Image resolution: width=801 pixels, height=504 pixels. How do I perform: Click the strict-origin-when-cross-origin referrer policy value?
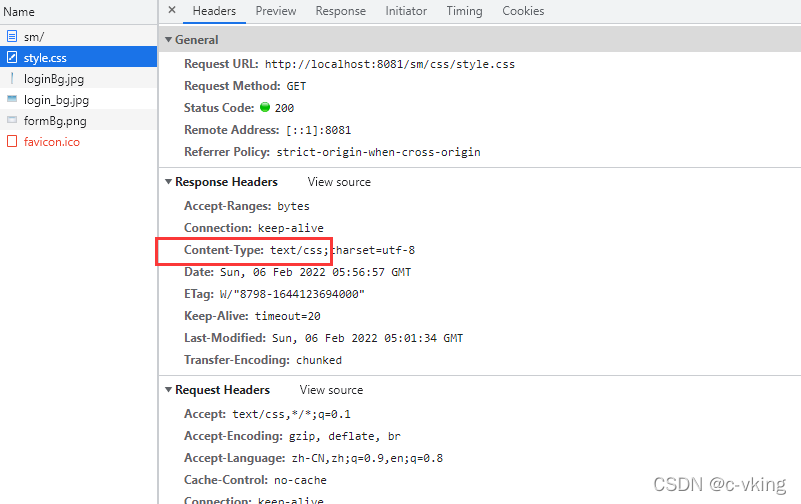pyautogui.click(x=379, y=152)
